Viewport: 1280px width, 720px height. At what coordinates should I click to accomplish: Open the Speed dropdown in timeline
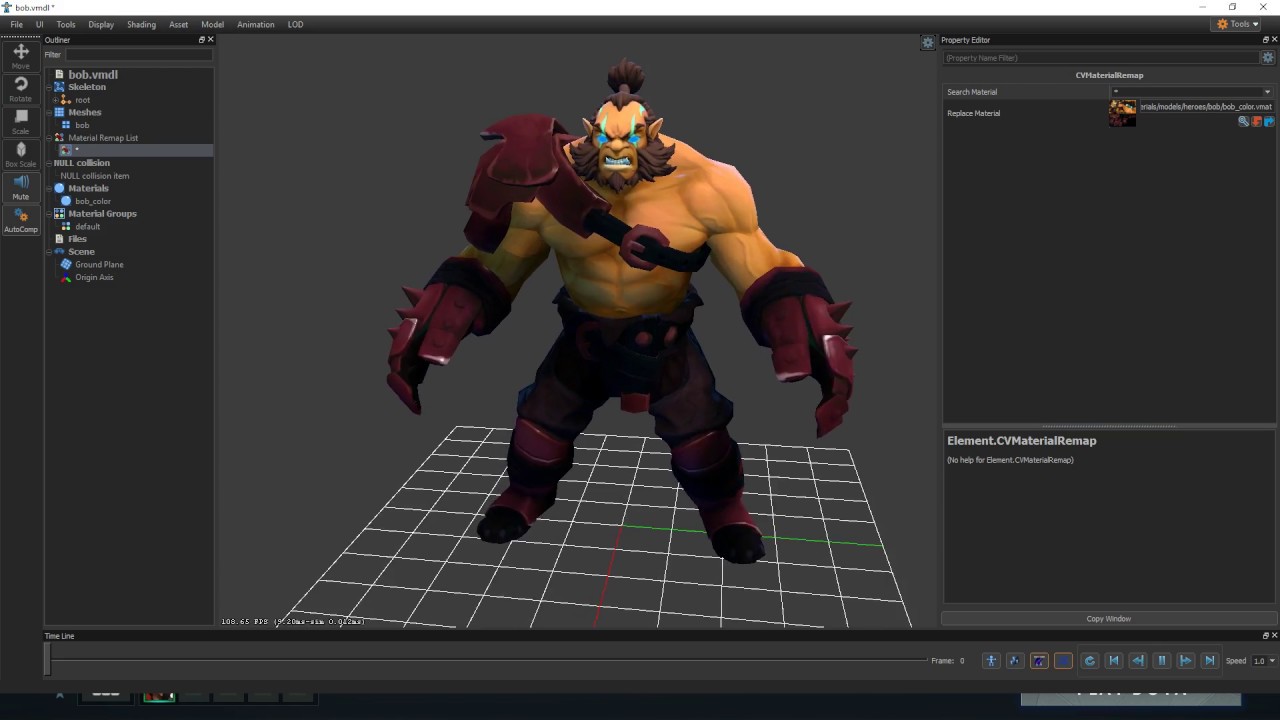click(1264, 661)
